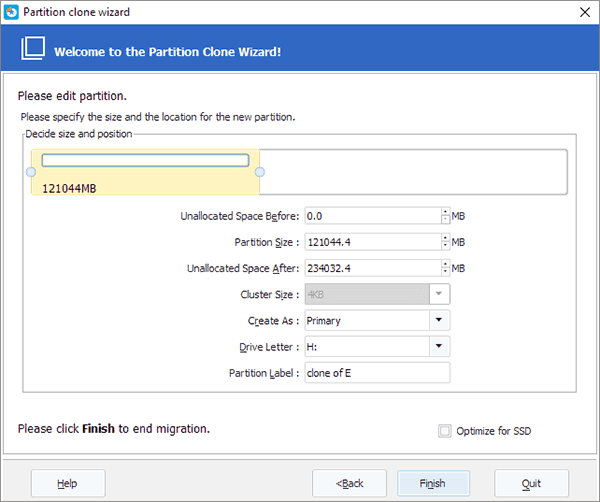The height and width of the screenshot is (502, 600).
Task: Quit the partition clone wizard
Action: pyautogui.click(x=531, y=483)
